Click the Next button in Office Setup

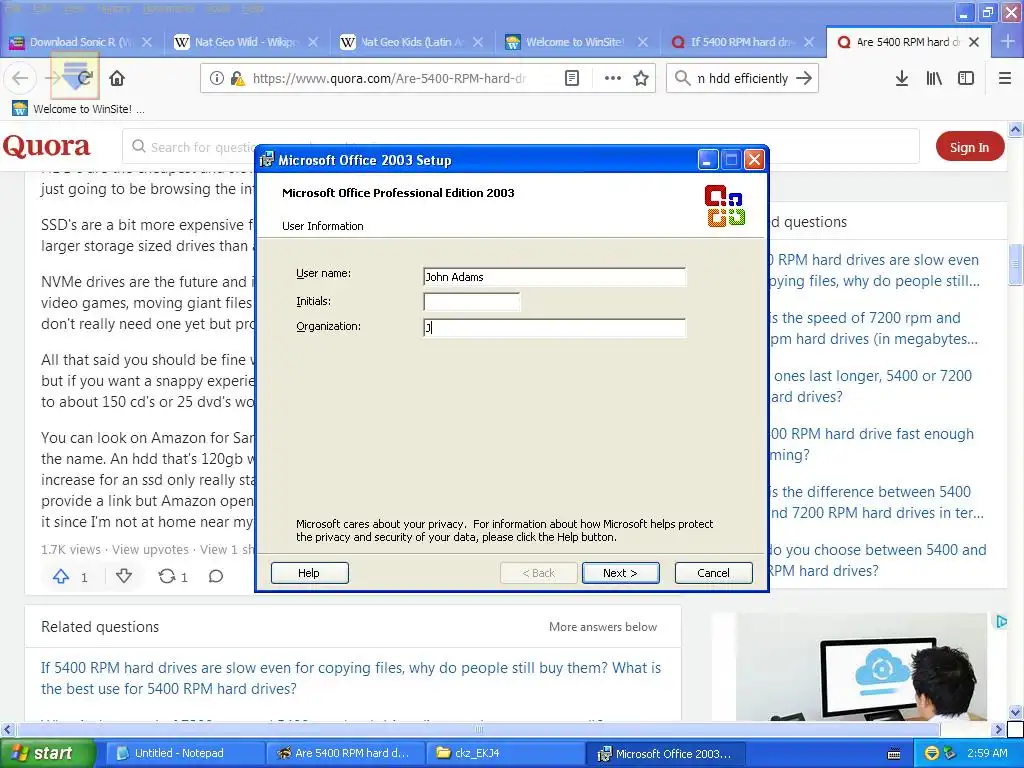(620, 573)
